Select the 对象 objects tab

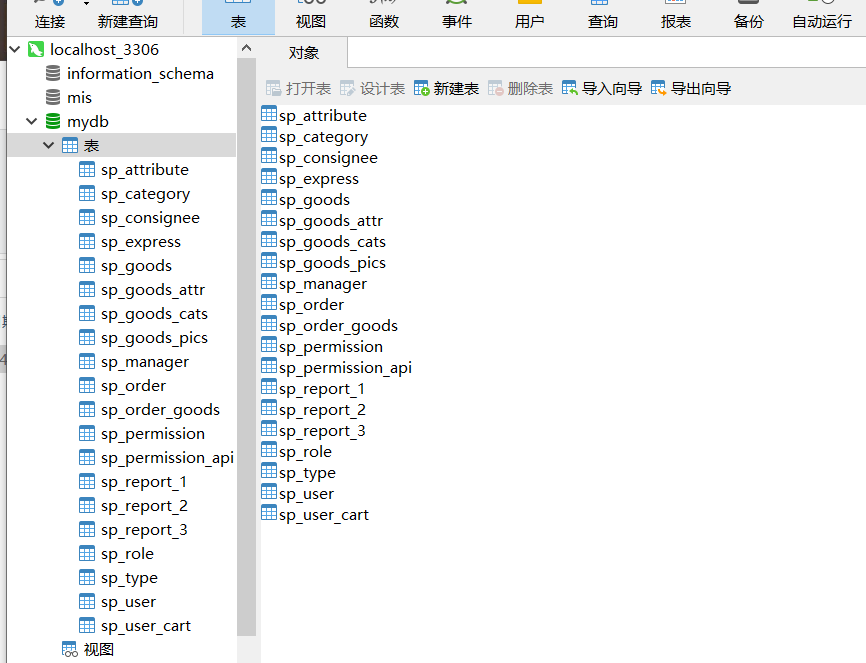(x=304, y=53)
